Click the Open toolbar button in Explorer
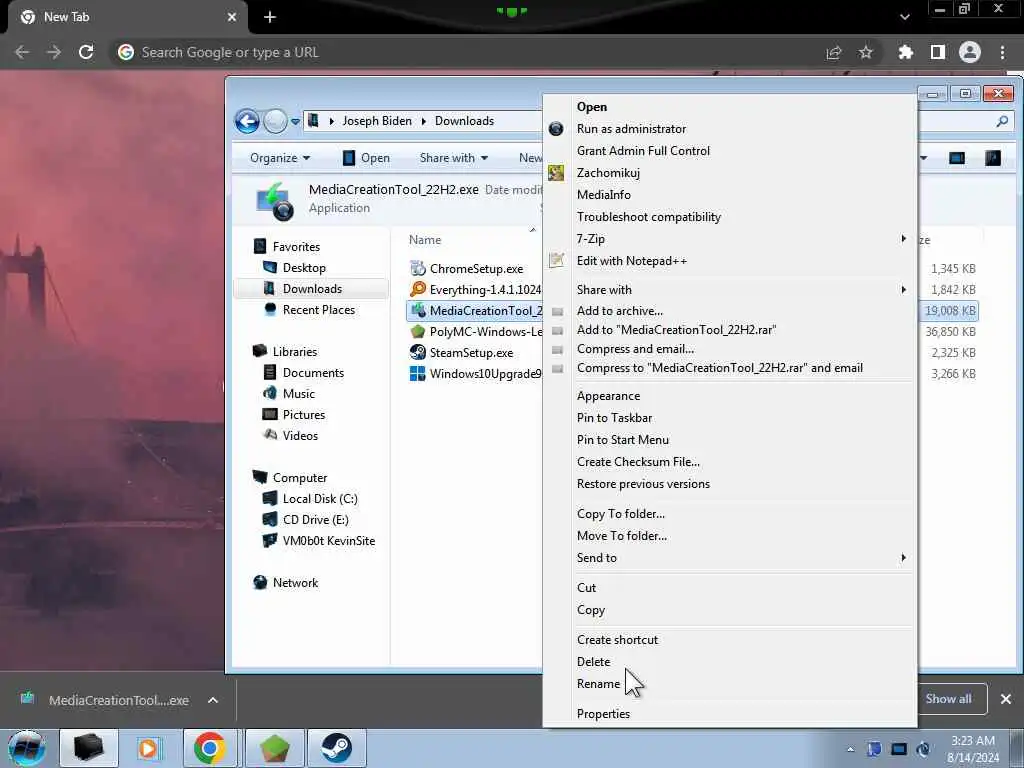 (366, 158)
